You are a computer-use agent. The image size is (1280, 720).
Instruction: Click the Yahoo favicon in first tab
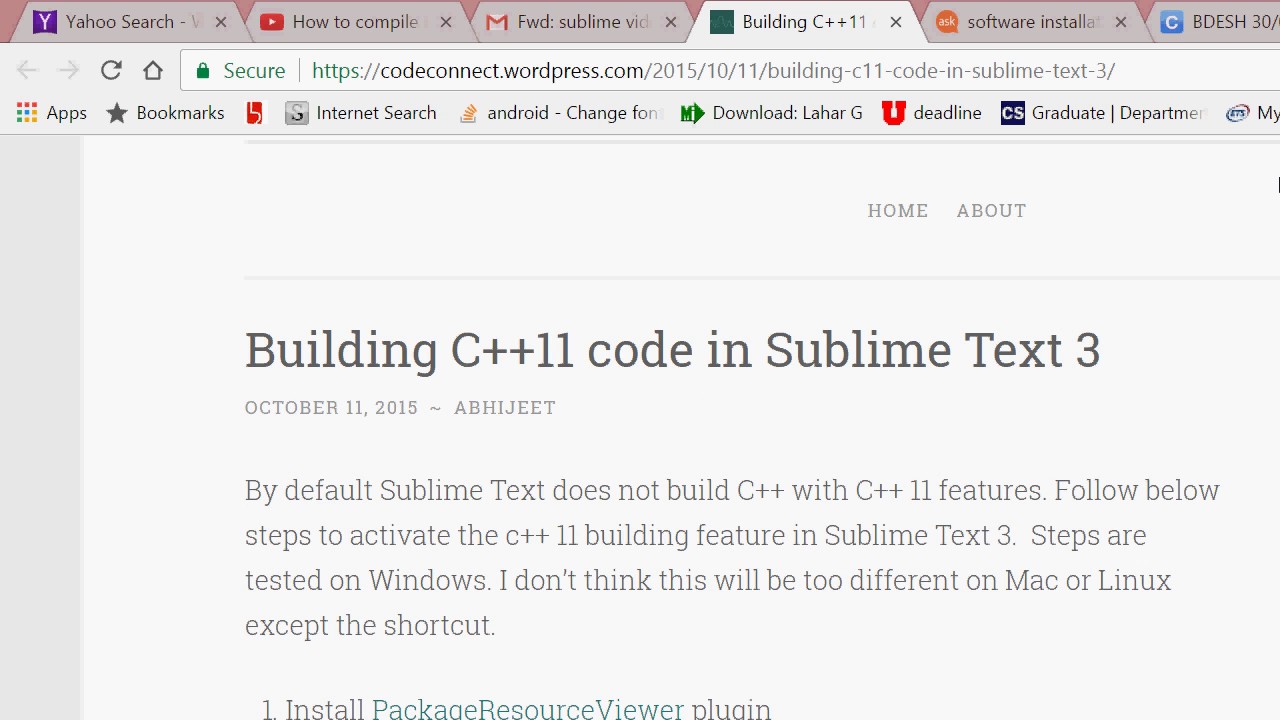(x=45, y=22)
